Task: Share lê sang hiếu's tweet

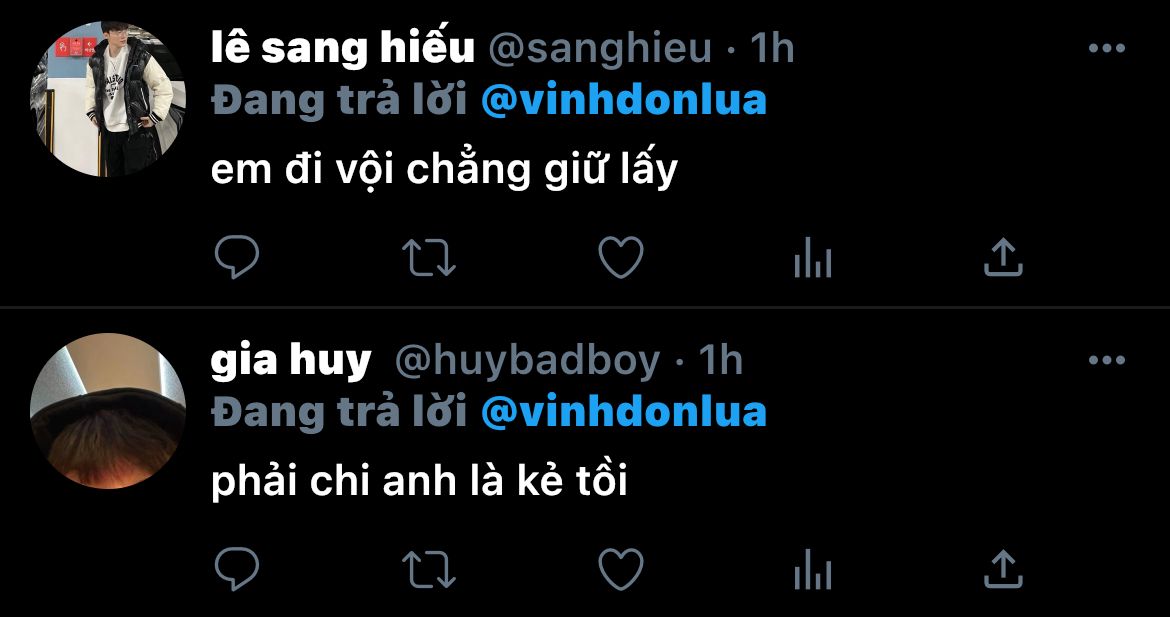Action: [x=1003, y=257]
